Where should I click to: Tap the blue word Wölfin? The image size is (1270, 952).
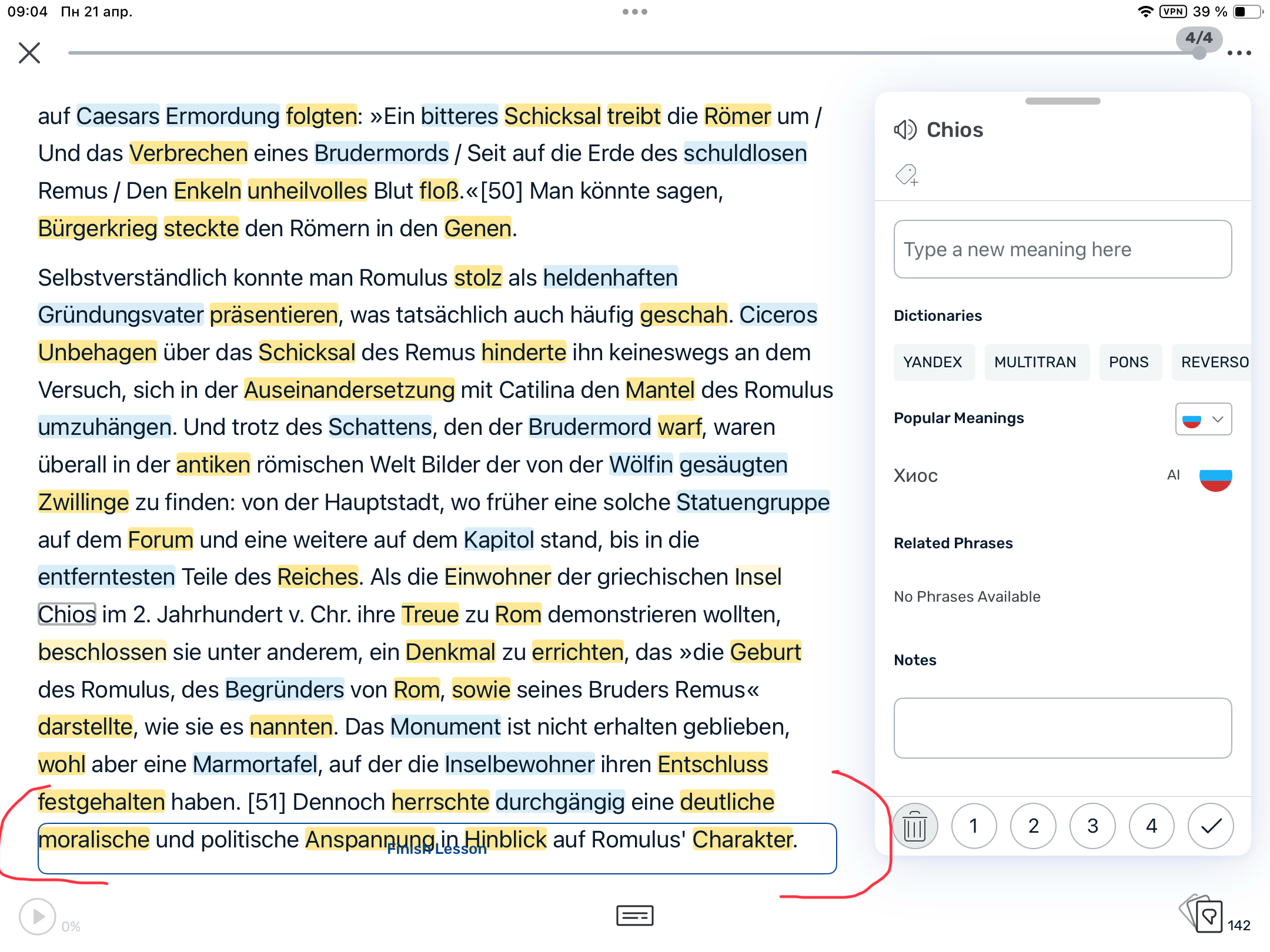[x=641, y=465]
